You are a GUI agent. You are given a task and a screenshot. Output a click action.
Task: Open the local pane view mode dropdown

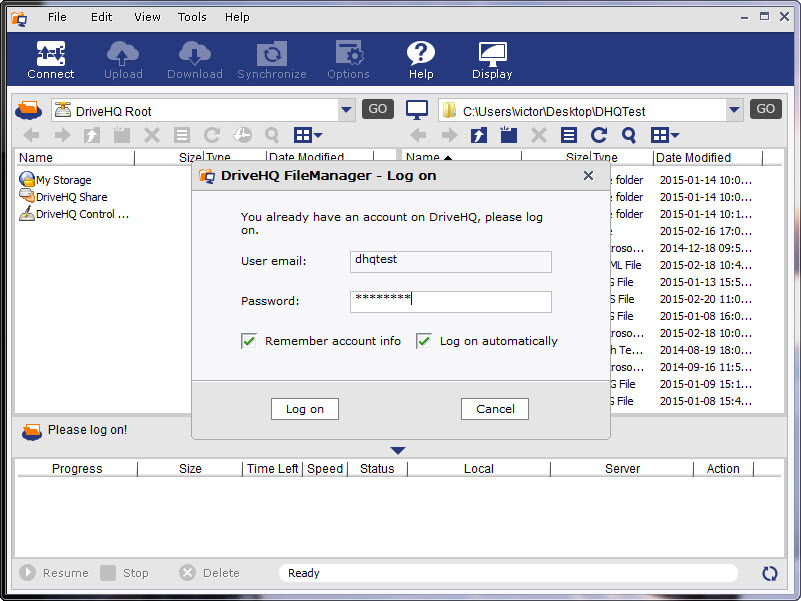tap(665, 135)
